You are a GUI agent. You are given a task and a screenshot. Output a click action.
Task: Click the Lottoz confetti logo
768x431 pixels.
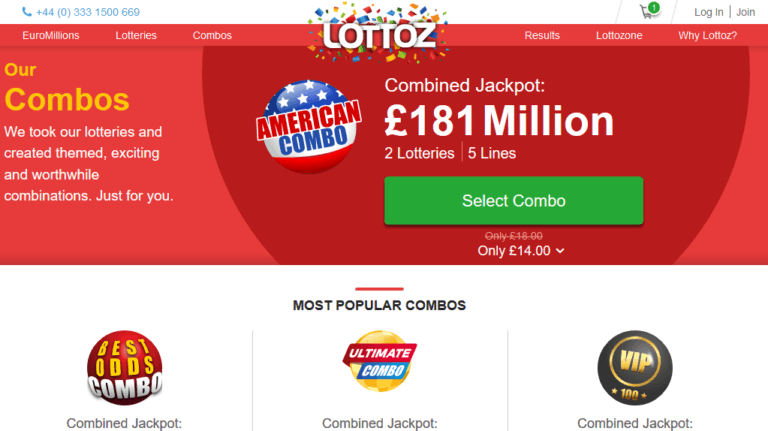379,33
